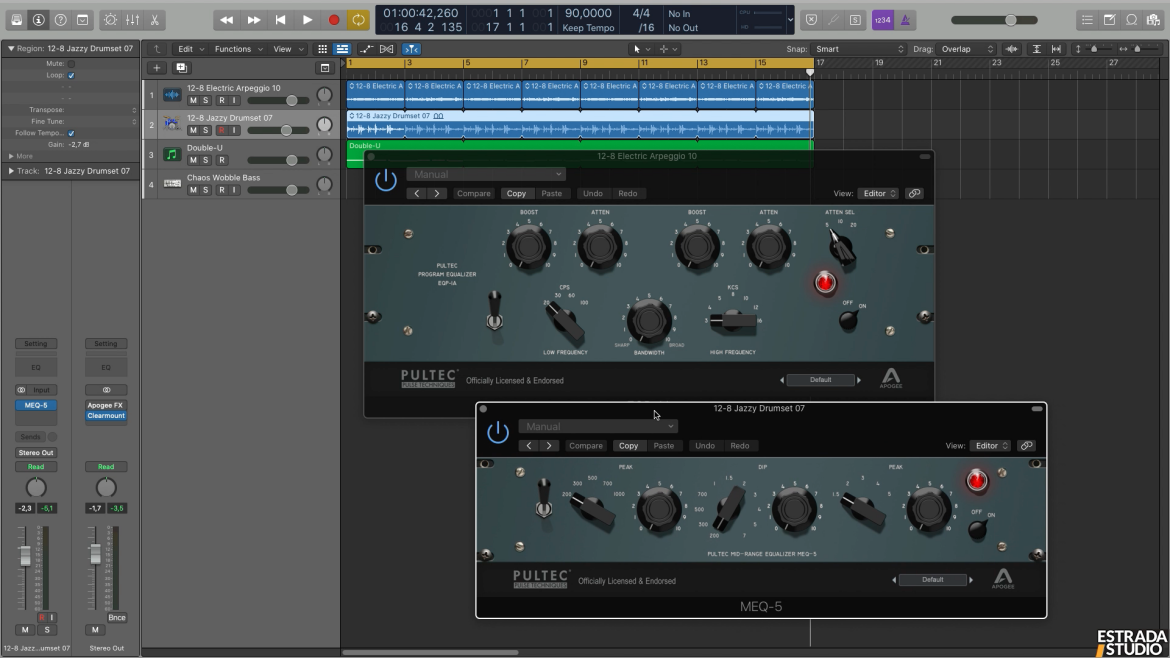1170x658 pixels.
Task: Open Functions menu in tracks area
Action: [238, 49]
